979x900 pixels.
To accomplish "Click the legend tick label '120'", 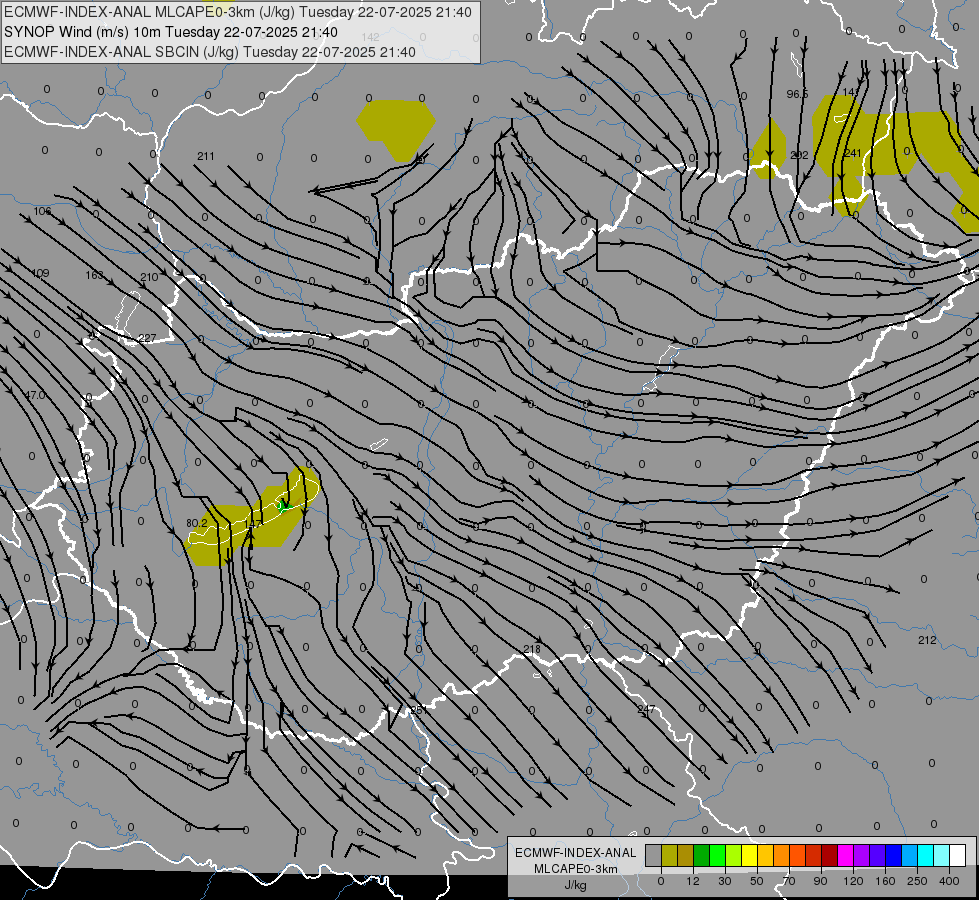I will click(853, 881).
